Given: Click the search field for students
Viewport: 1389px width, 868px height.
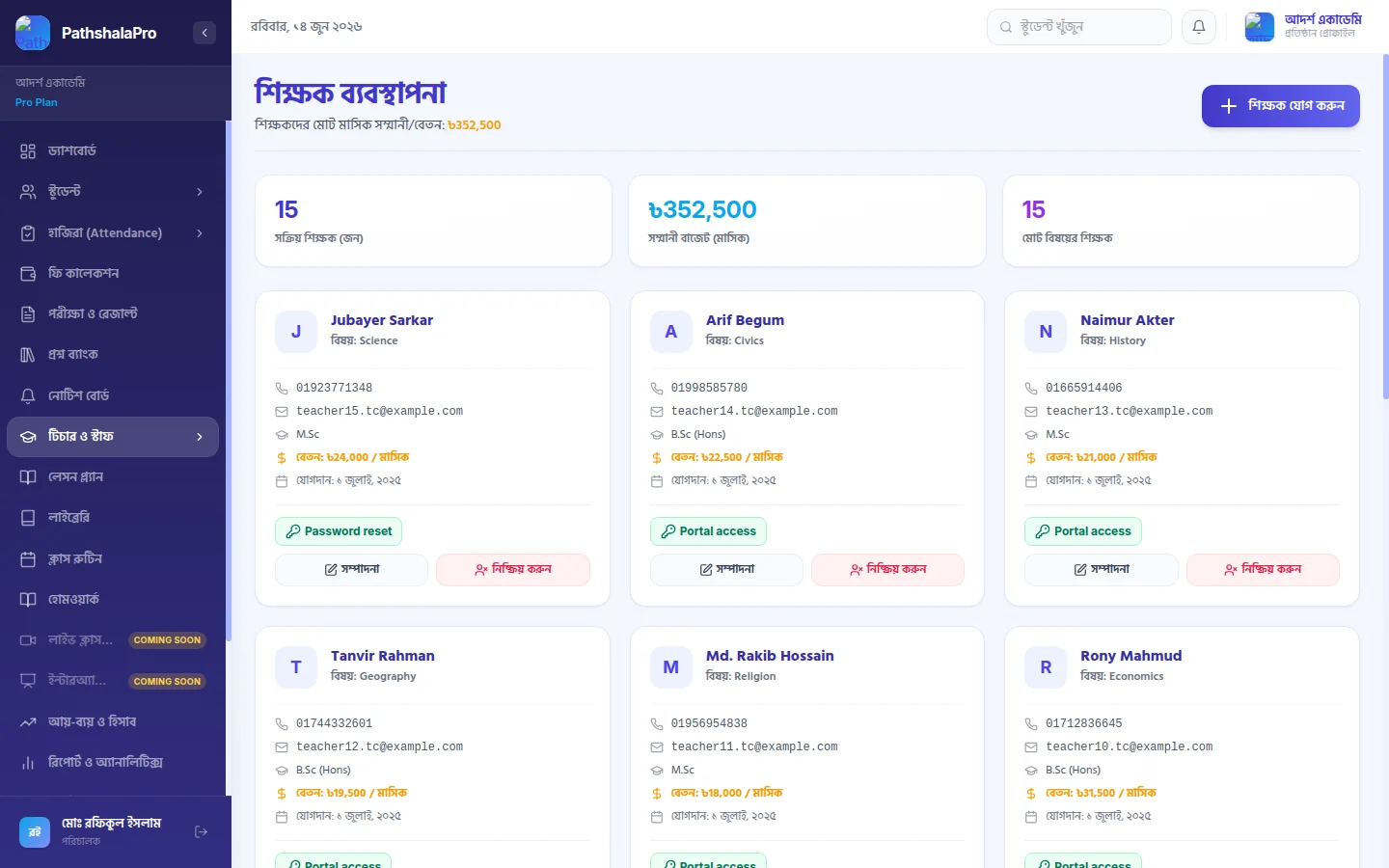Looking at the screenshot, I should tap(1078, 27).
